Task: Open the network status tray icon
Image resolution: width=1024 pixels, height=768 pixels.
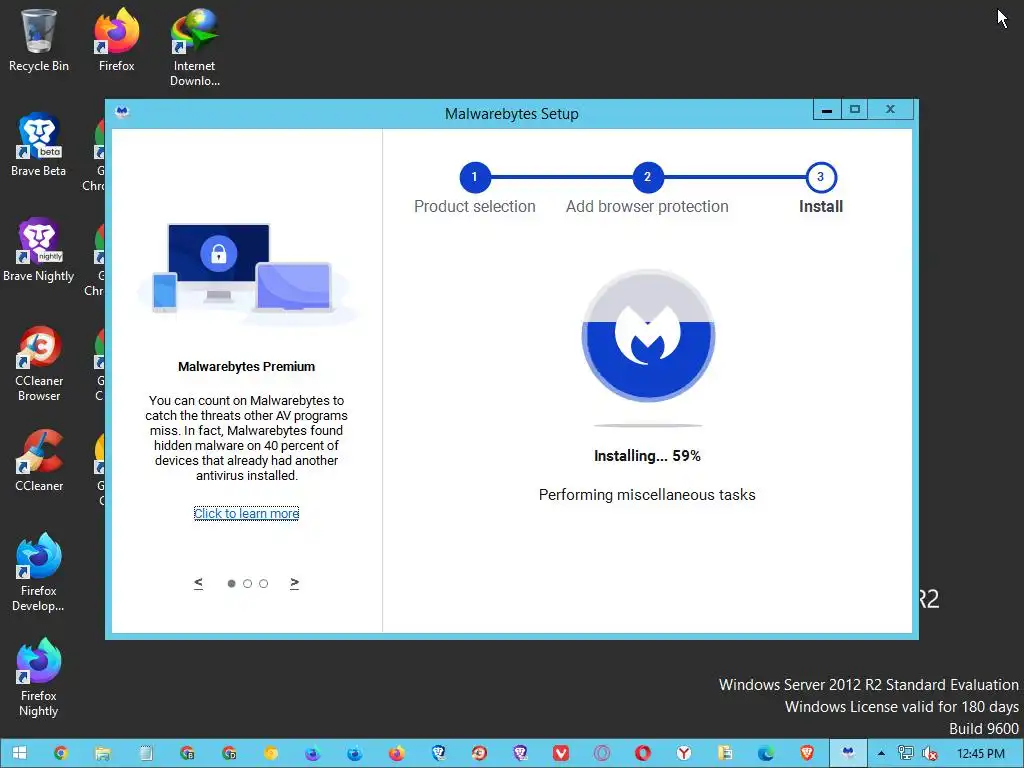Action: (905, 753)
